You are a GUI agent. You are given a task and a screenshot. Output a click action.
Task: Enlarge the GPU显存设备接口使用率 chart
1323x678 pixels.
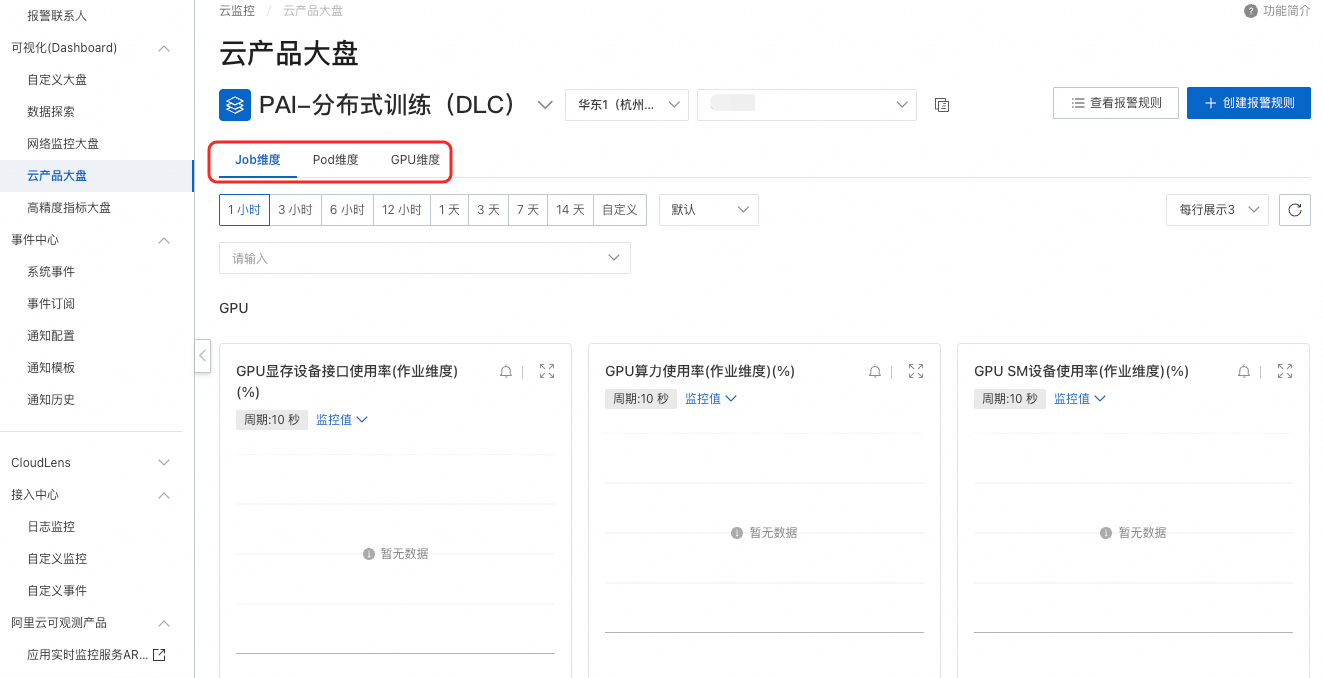547,371
